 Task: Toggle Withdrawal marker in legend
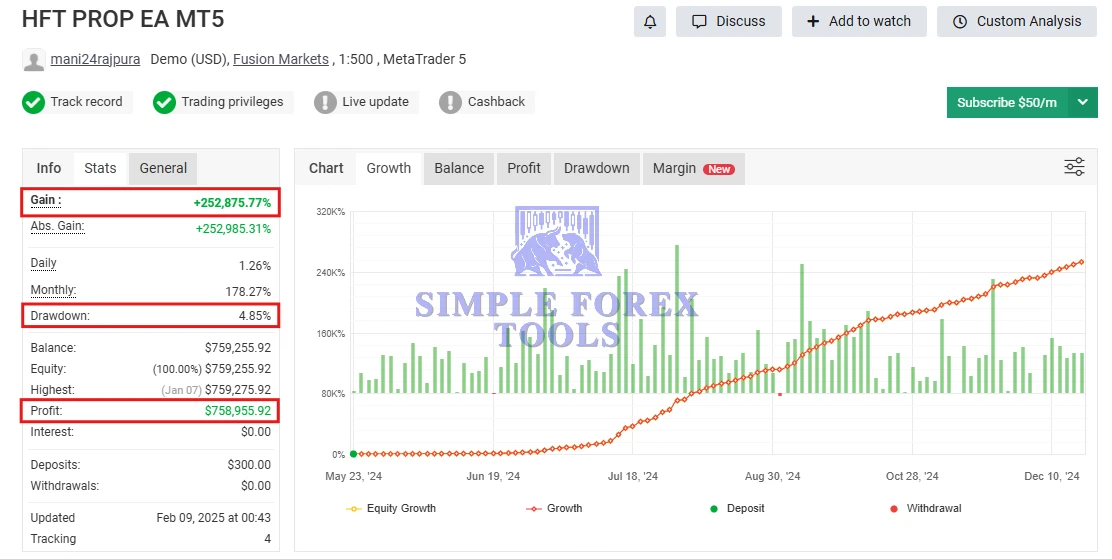coord(923,508)
